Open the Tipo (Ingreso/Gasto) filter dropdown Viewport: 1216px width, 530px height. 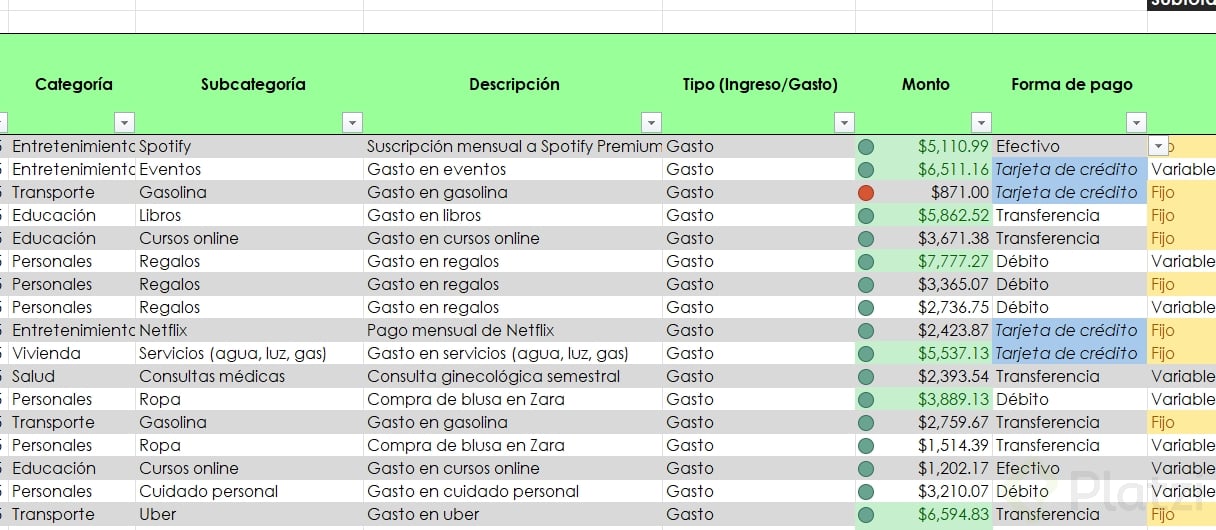(842, 123)
